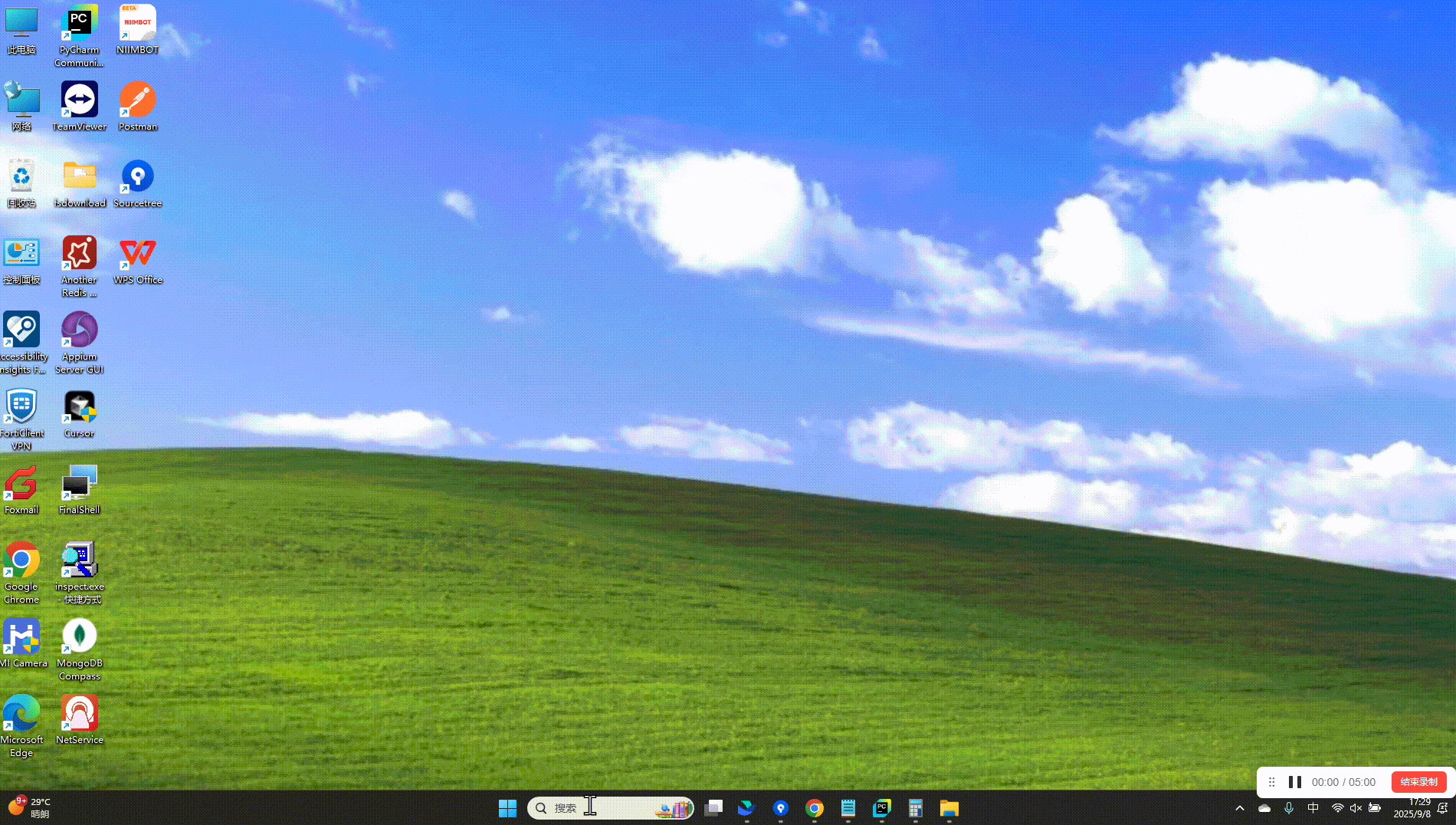Image resolution: width=1456 pixels, height=825 pixels.
Task: Switch the 中 input method indicator
Action: (1313, 808)
